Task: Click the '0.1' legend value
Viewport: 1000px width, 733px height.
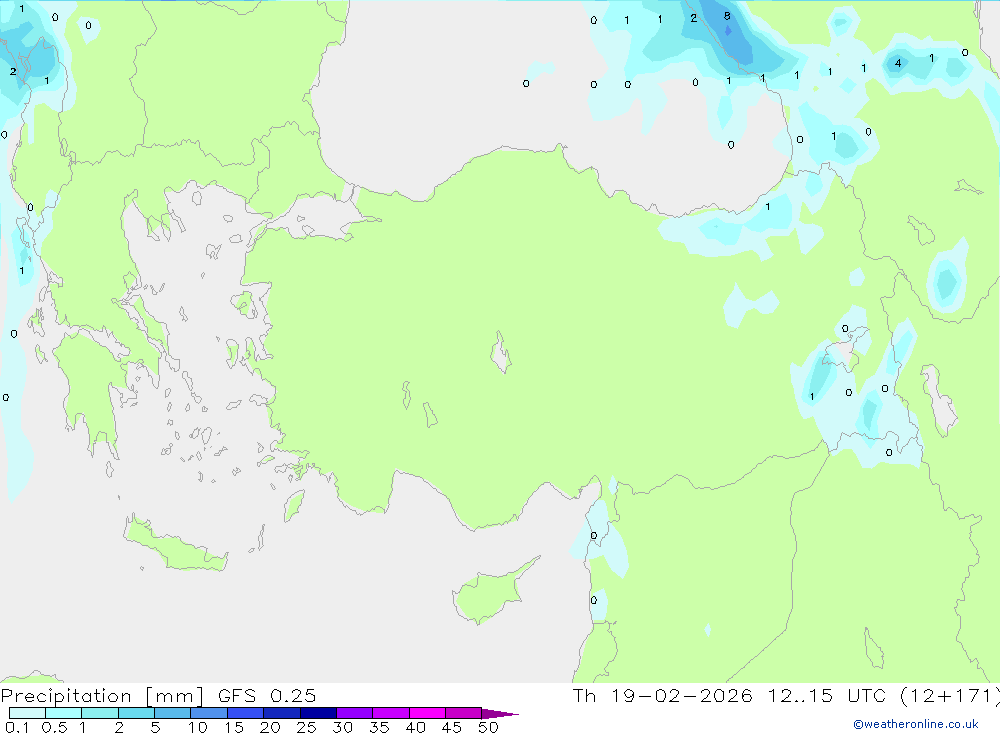Action: click(x=17, y=727)
